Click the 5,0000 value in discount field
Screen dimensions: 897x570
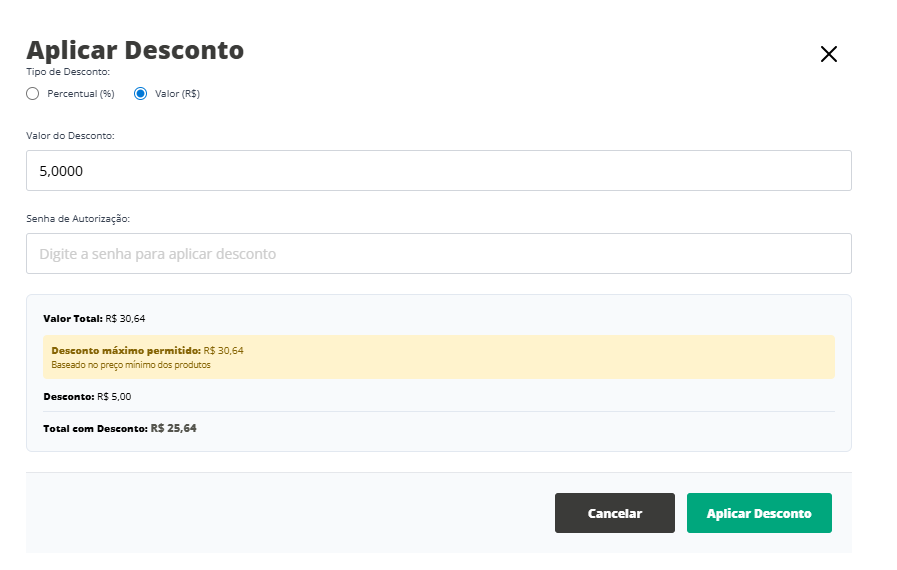(61, 171)
